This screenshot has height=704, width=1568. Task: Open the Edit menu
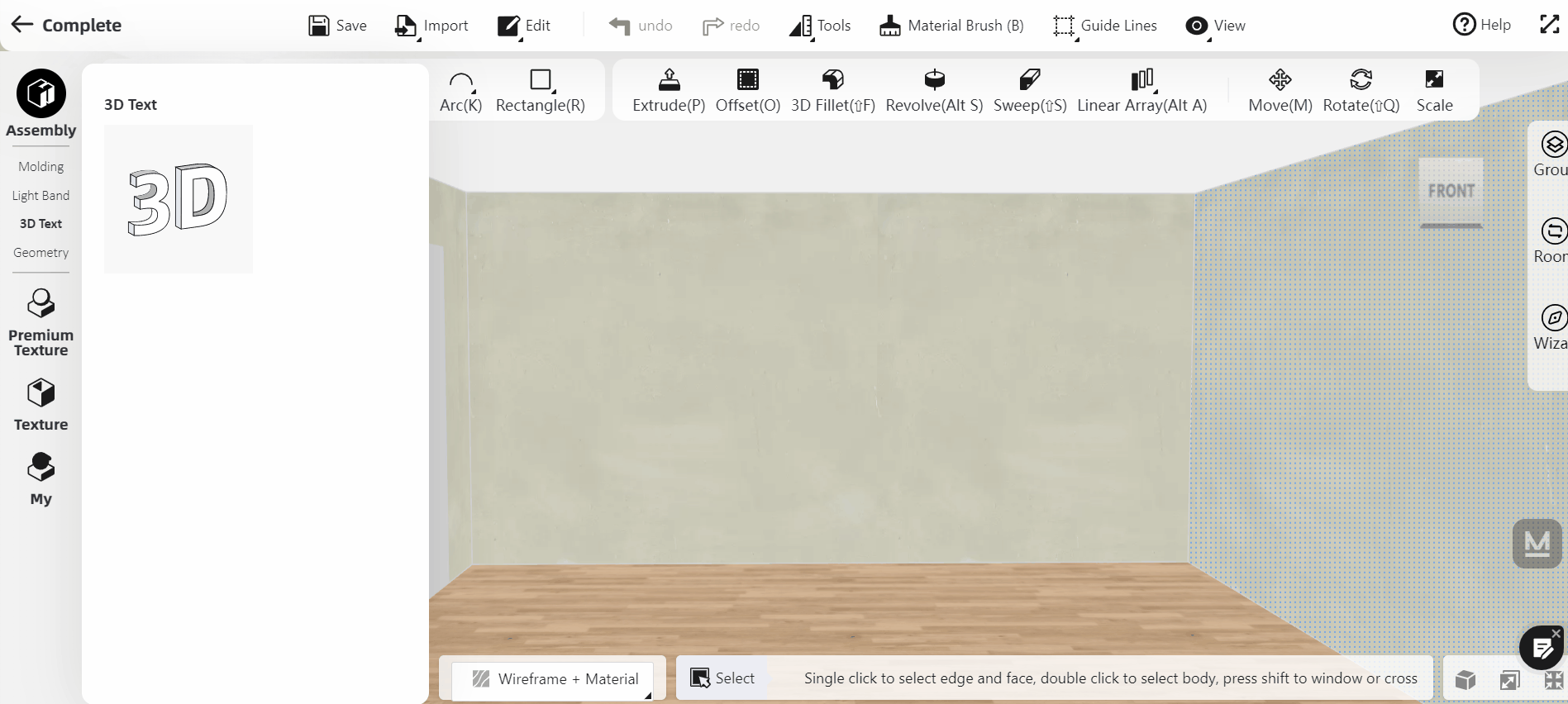[524, 26]
